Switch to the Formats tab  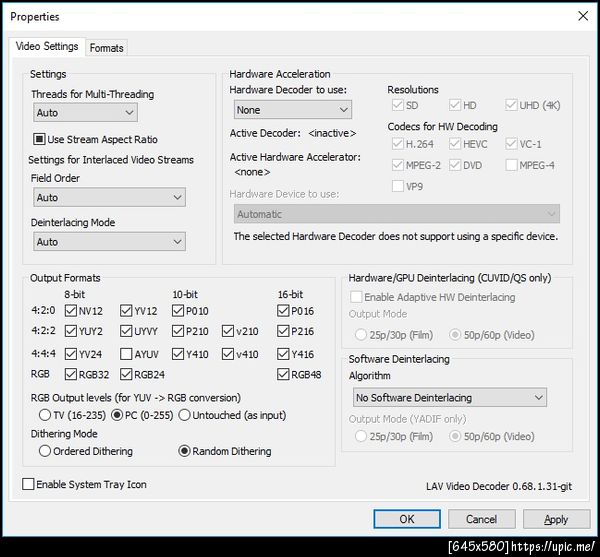point(106,48)
